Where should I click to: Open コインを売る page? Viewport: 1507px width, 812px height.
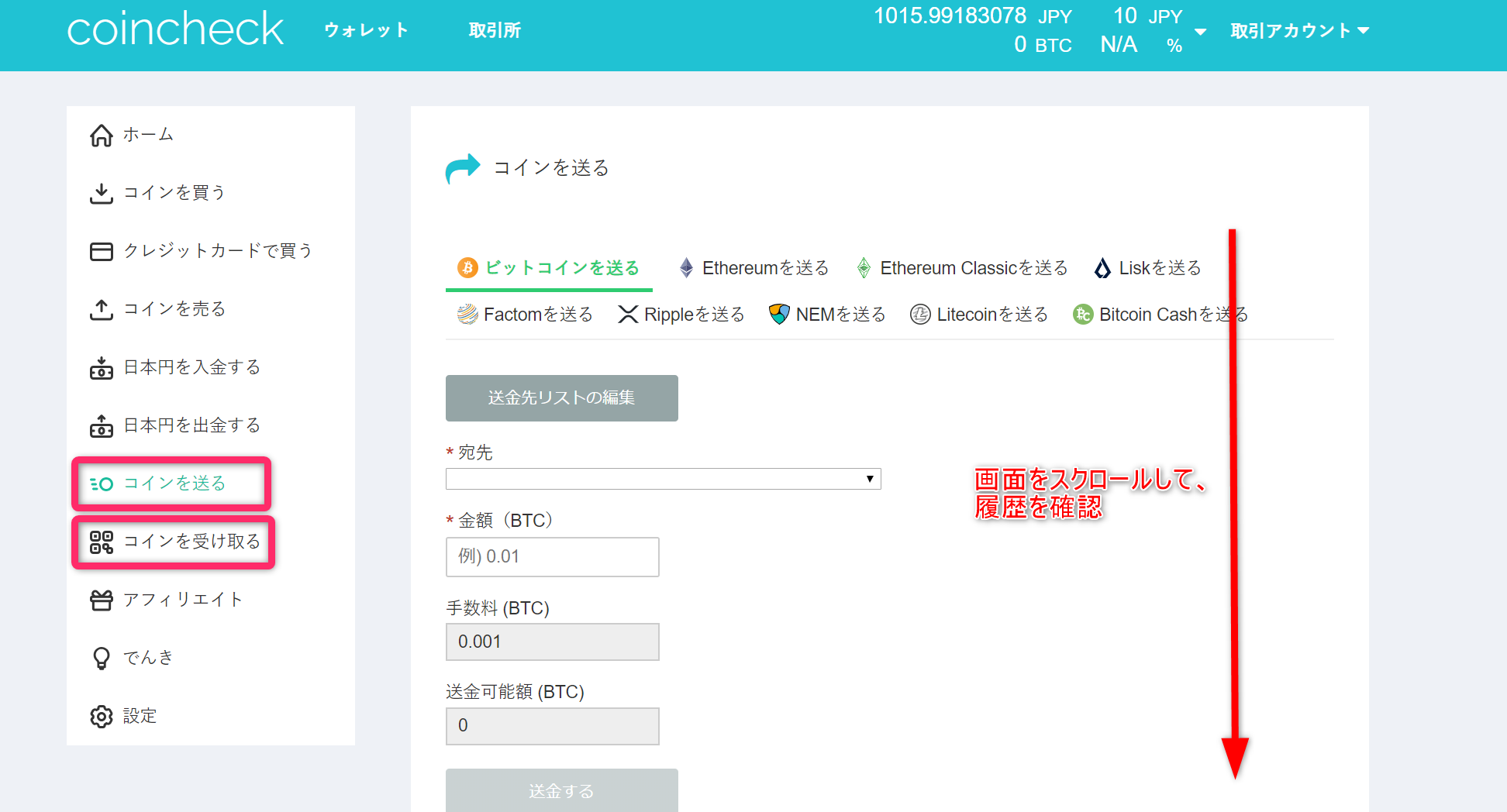tap(174, 309)
